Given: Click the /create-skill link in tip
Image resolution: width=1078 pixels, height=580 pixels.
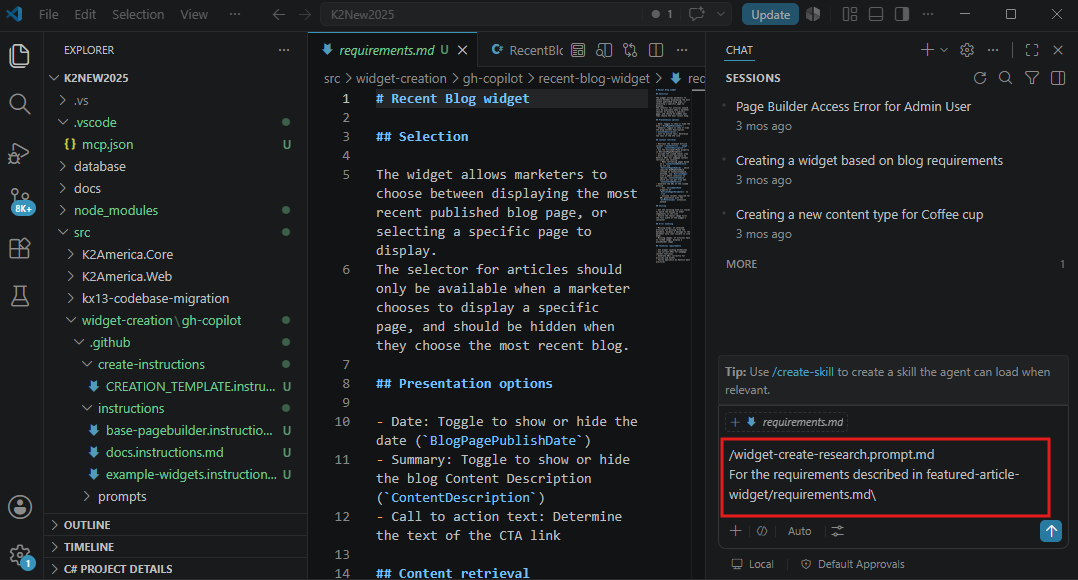Looking at the screenshot, I should (x=802, y=372).
